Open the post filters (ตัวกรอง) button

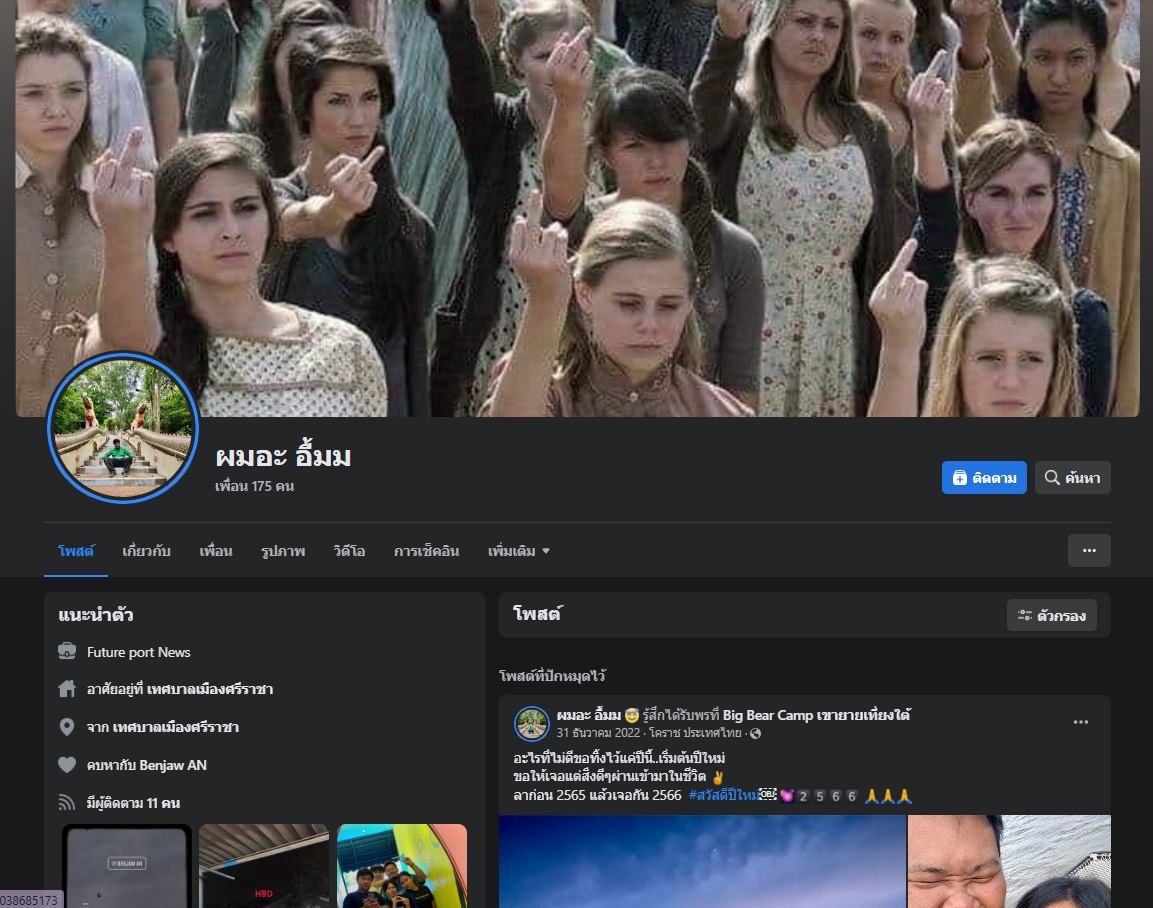click(x=1051, y=616)
